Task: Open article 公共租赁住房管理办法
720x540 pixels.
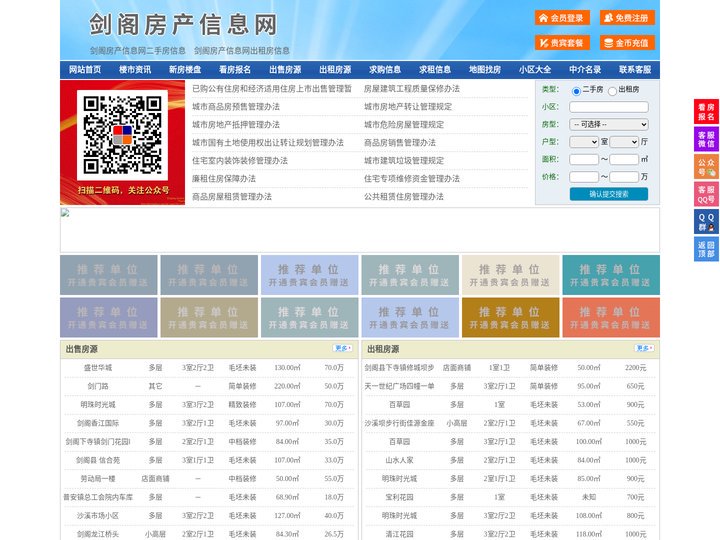Action: click(x=404, y=197)
